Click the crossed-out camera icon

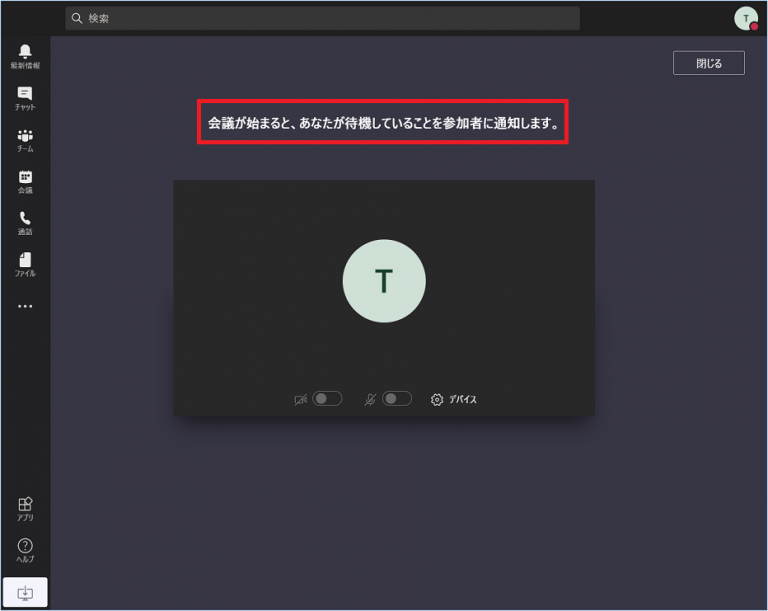(300, 399)
